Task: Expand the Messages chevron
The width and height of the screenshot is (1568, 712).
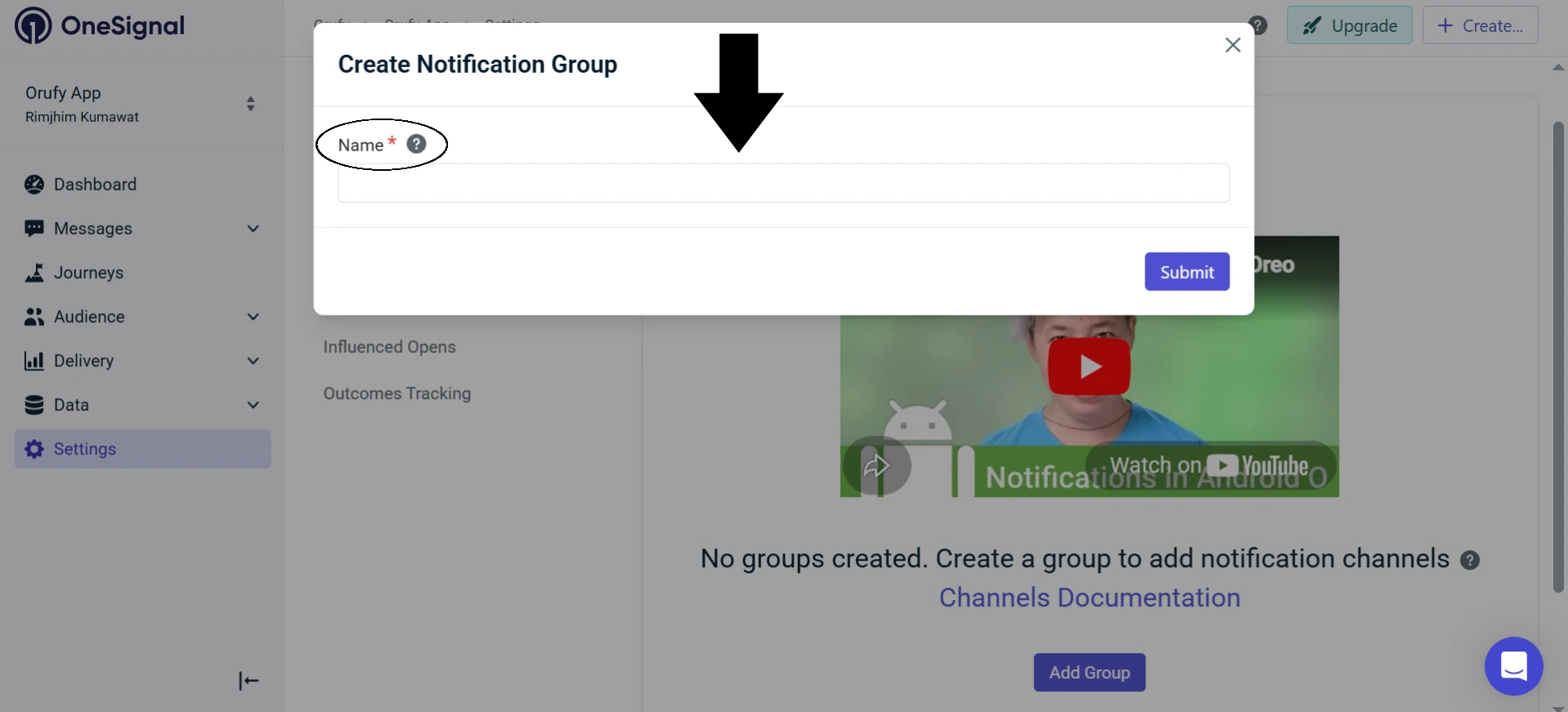Action: [x=253, y=229]
